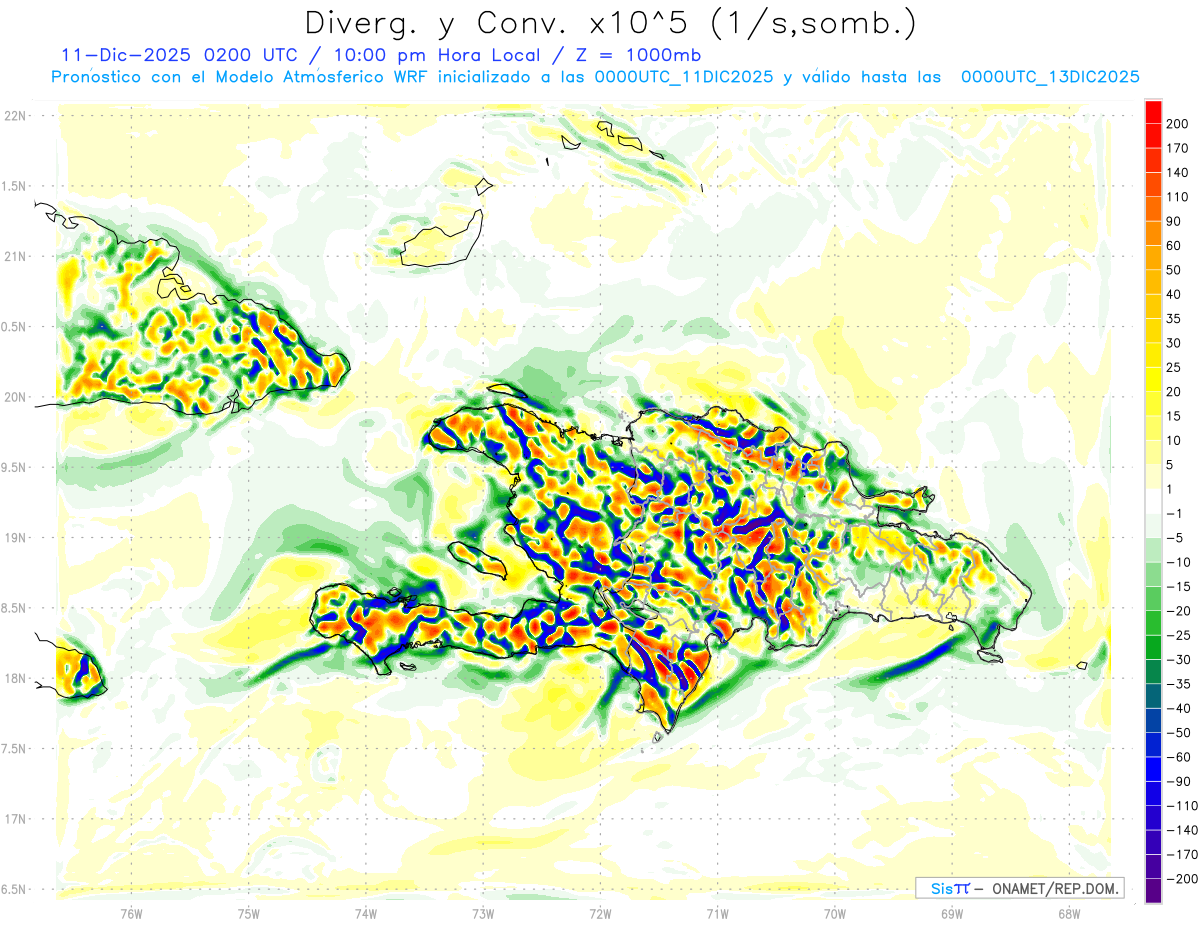
Task: Click the latitude label "18N"
Action: (x=15, y=679)
